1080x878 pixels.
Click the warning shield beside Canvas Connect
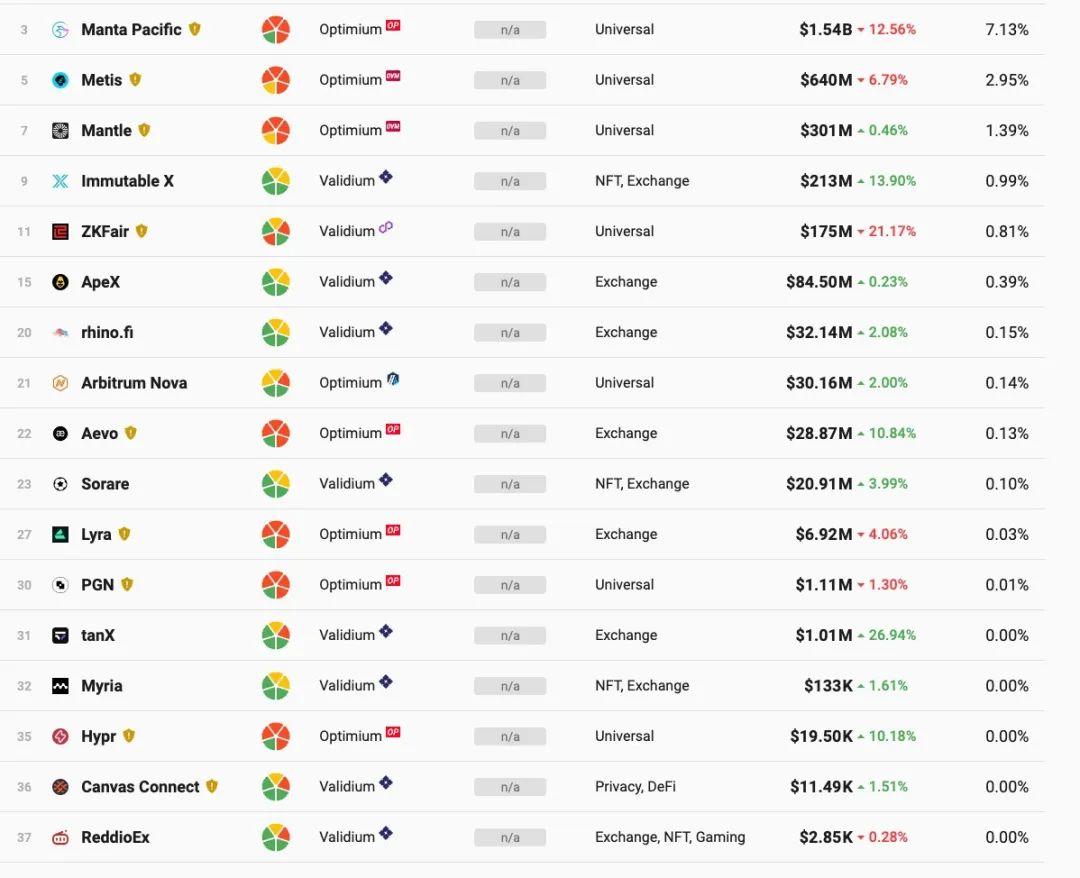point(212,786)
